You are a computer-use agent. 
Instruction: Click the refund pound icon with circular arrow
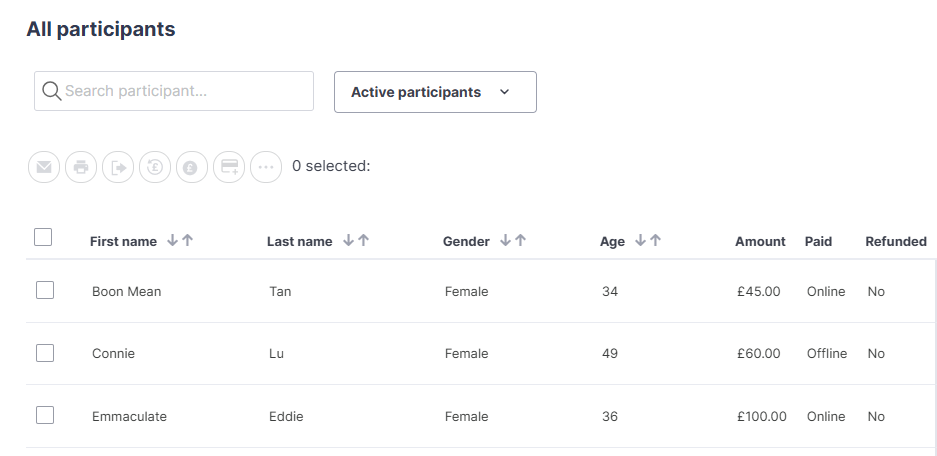coord(155,167)
